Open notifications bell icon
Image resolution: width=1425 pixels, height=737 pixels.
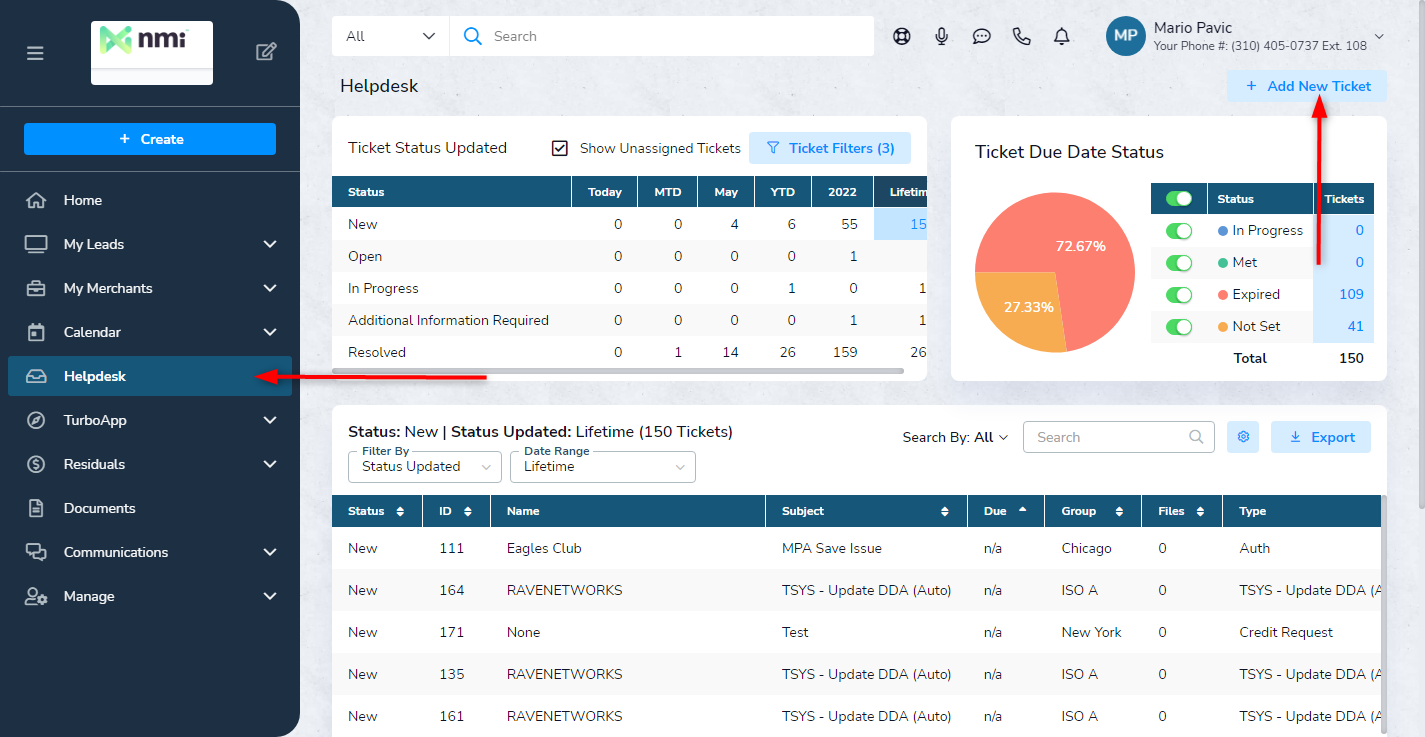[x=1062, y=36]
